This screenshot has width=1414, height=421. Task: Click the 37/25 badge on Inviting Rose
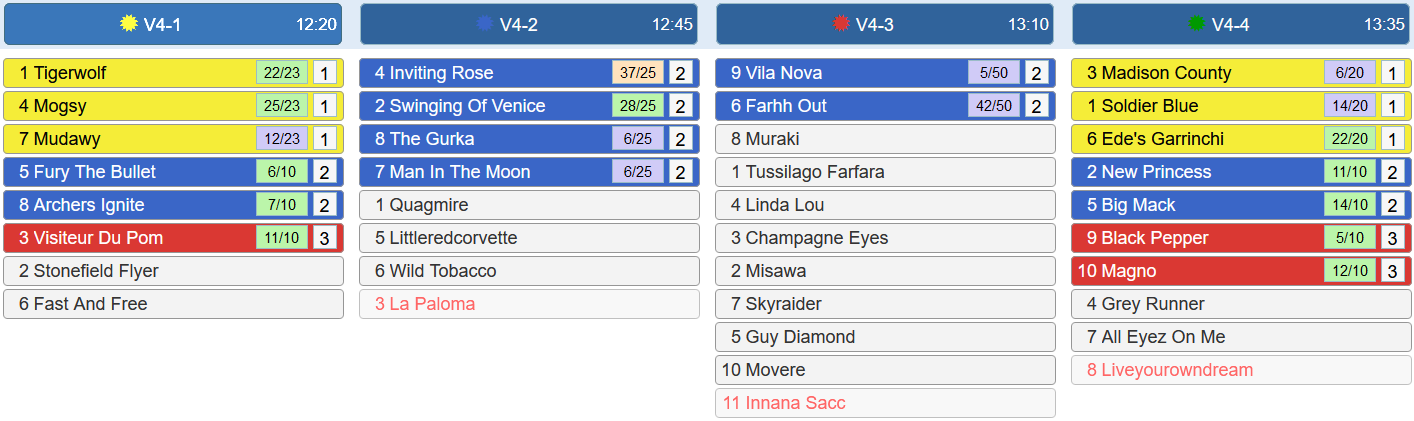[638, 73]
